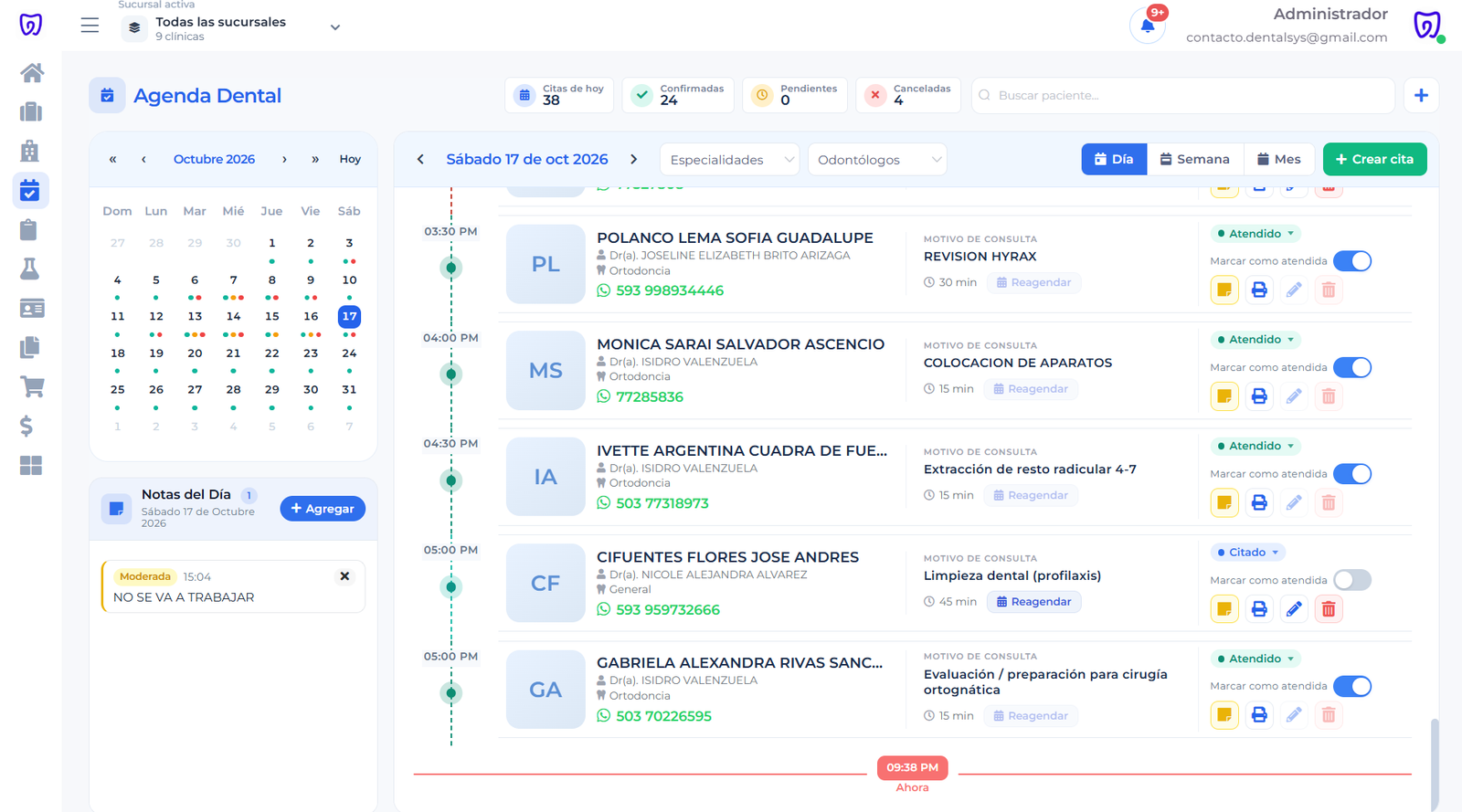Switch to Mes view
1462x812 pixels.
pyautogui.click(x=1279, y=159)
